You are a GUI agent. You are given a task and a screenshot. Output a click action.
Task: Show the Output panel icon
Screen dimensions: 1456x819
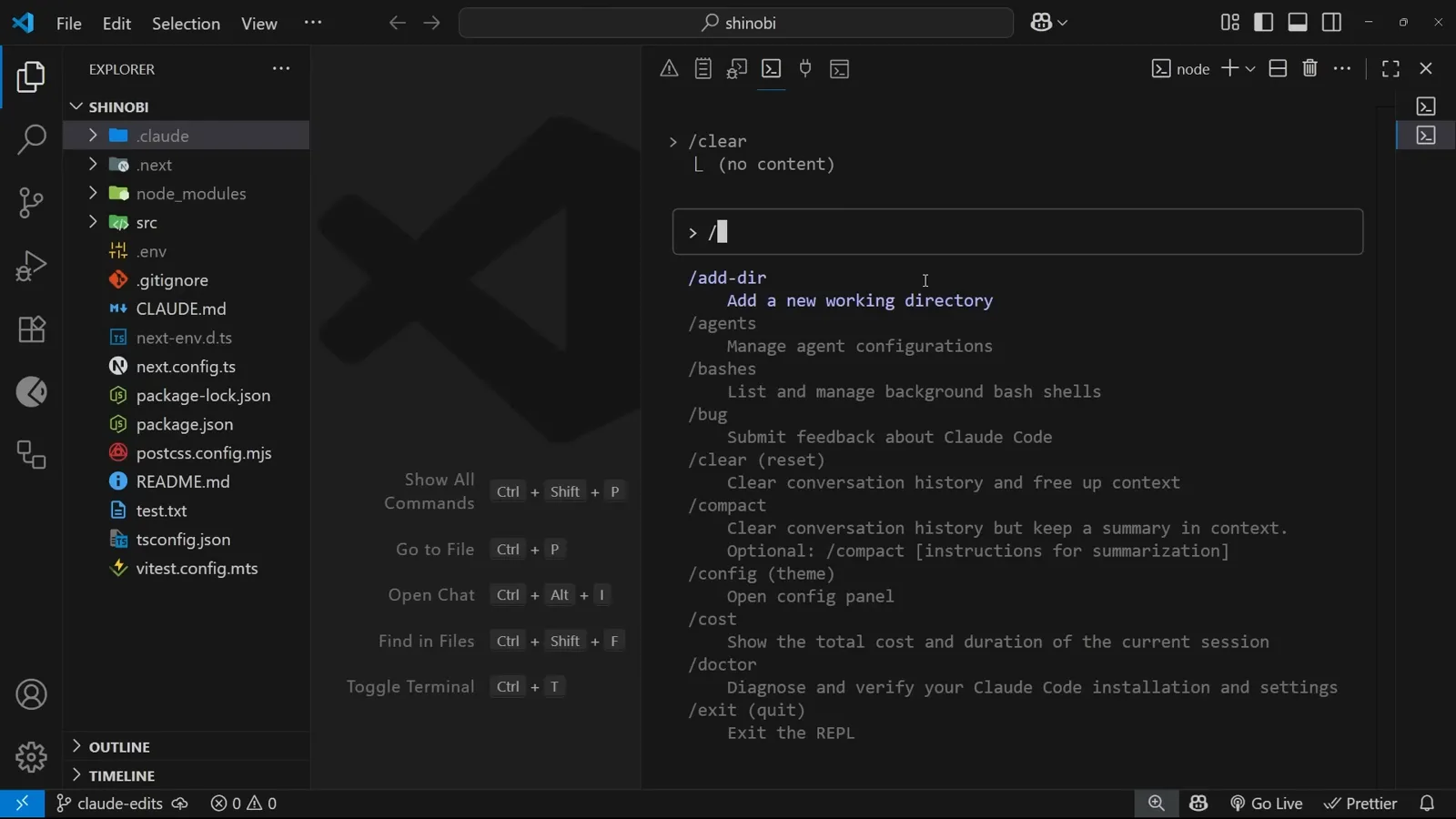[703, 68]
